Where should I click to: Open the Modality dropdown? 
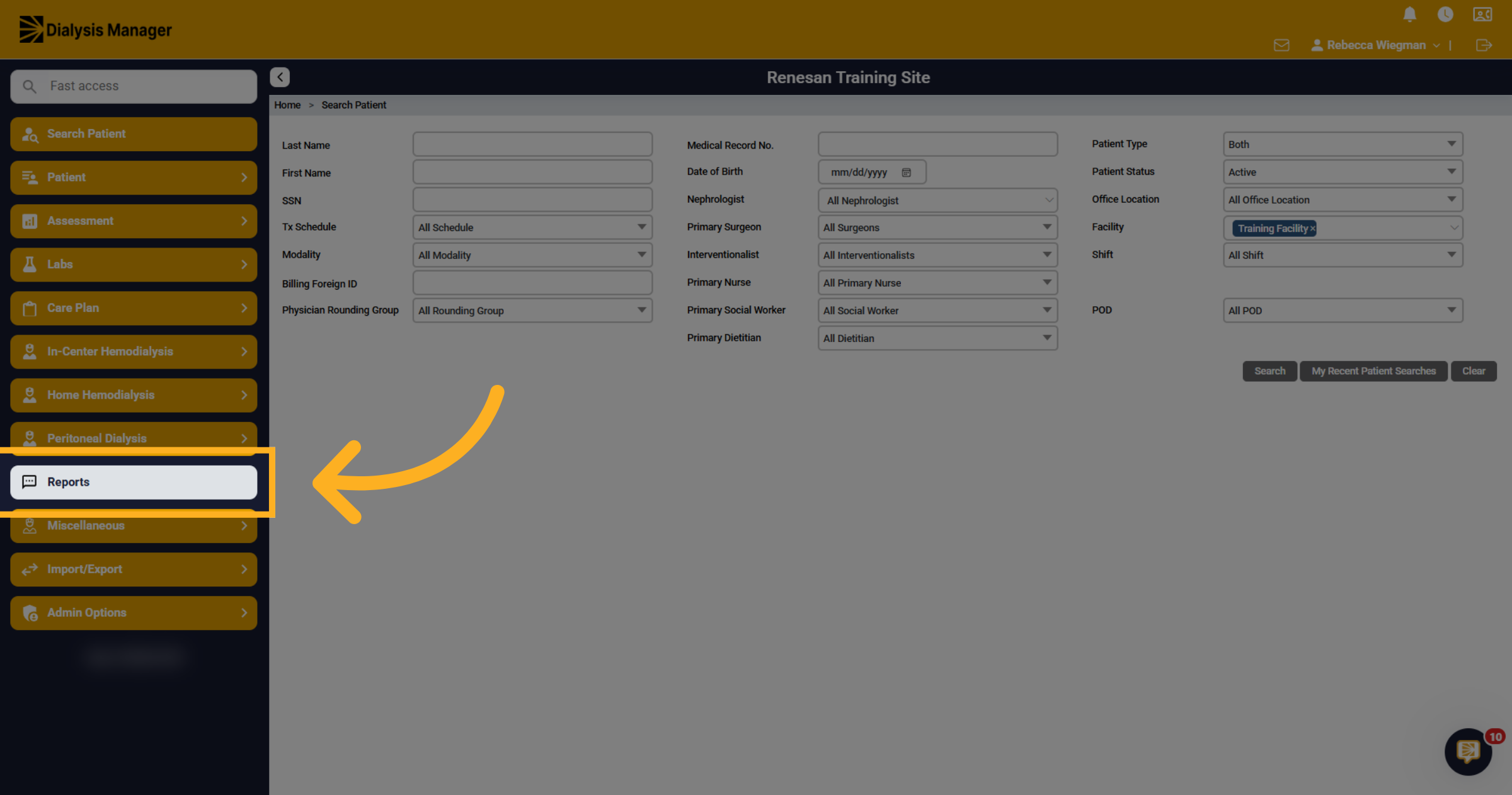(x=532, y=255)
